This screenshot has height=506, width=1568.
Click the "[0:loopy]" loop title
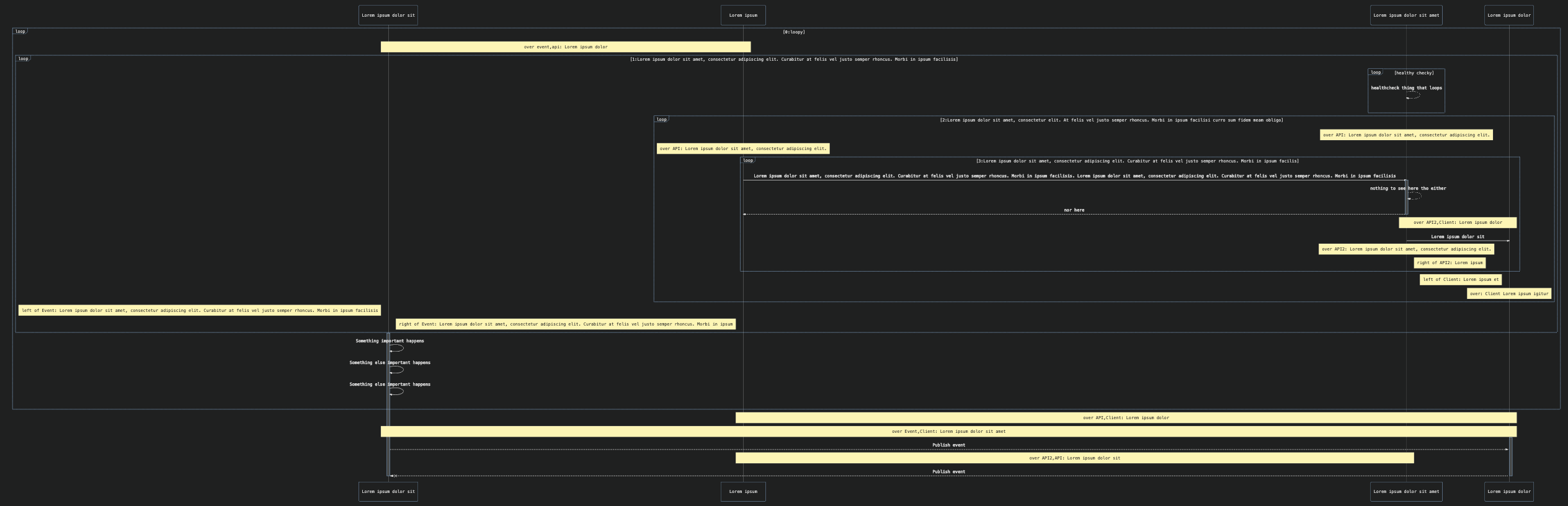coord(793,32)
